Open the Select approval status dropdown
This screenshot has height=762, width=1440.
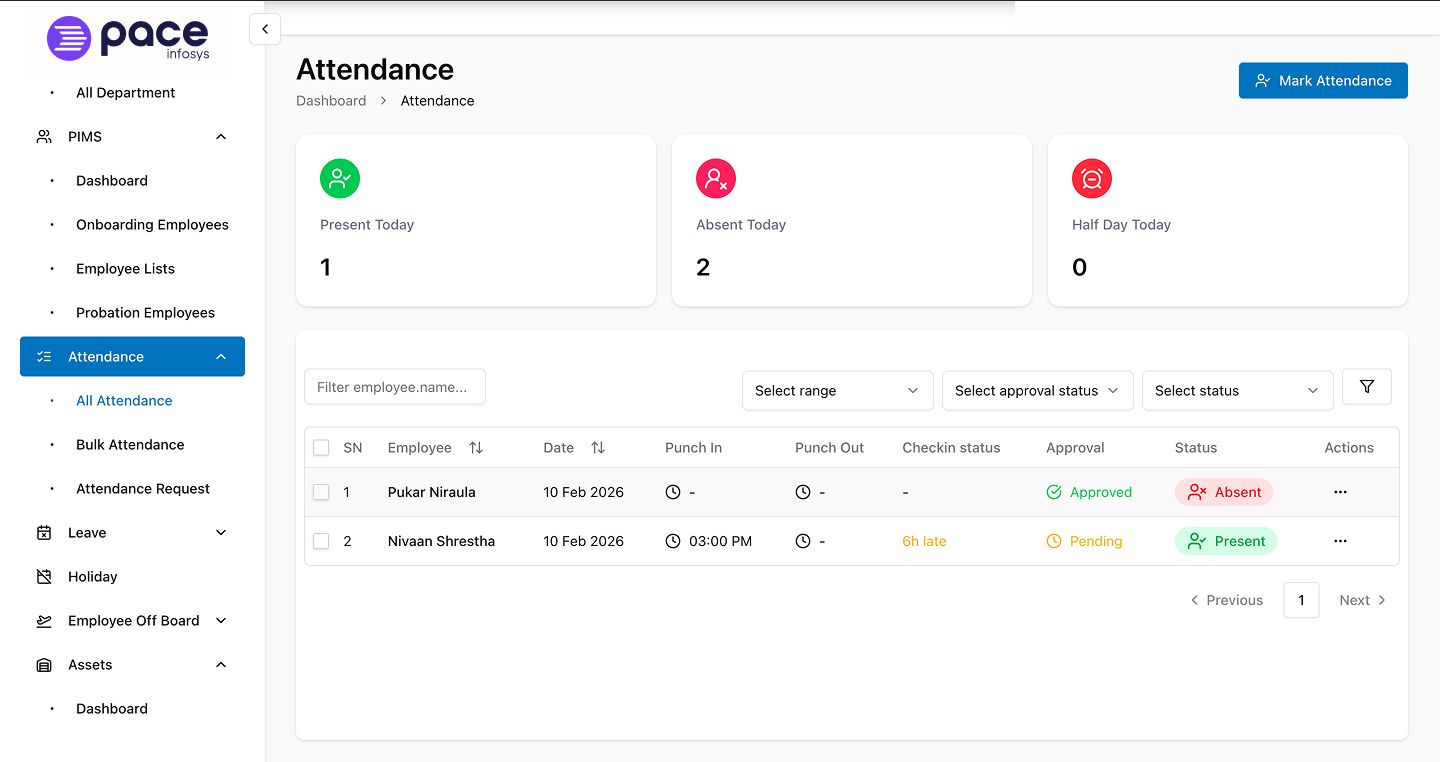coord(1038,391)
